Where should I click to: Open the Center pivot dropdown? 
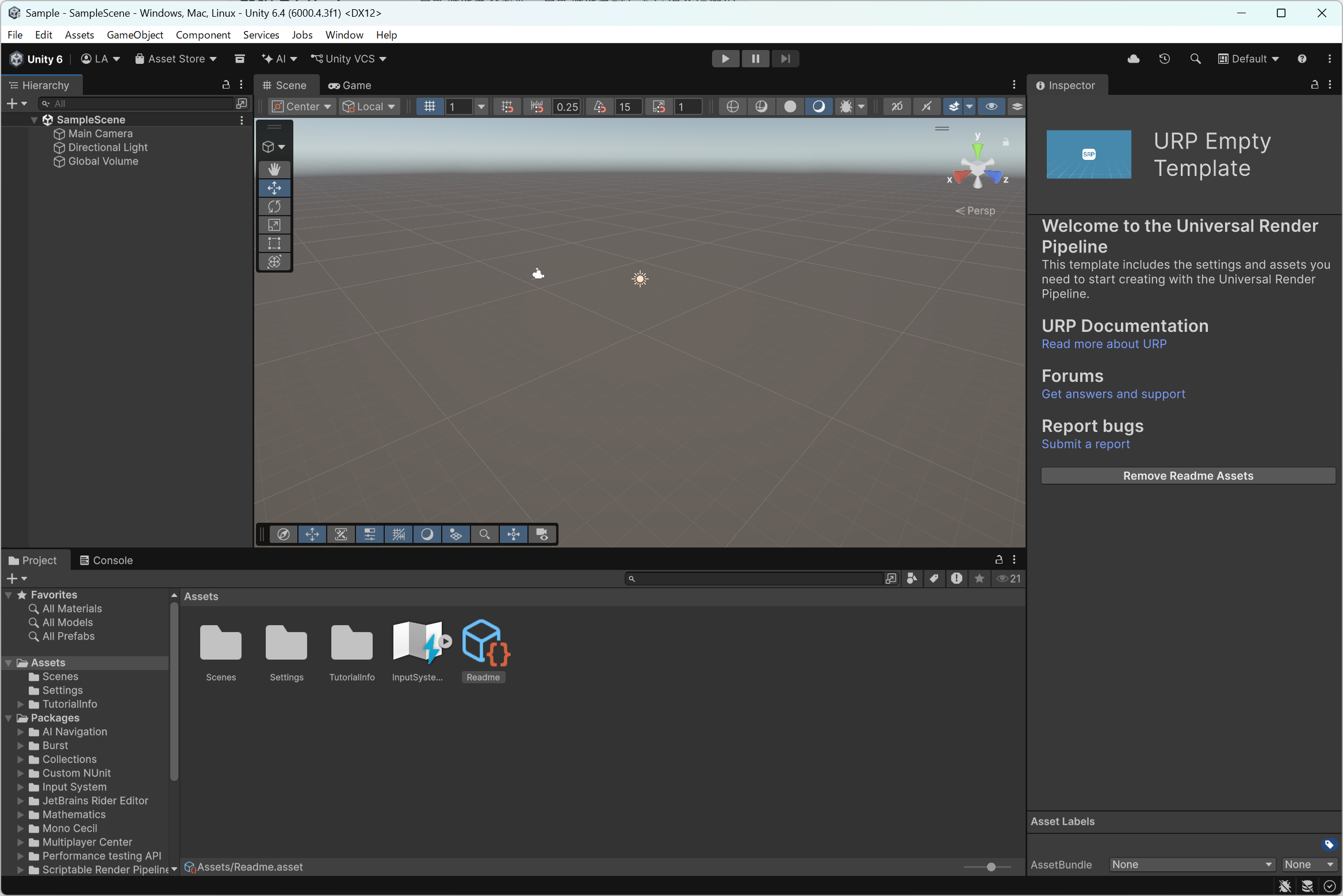(x=301, y=106)
